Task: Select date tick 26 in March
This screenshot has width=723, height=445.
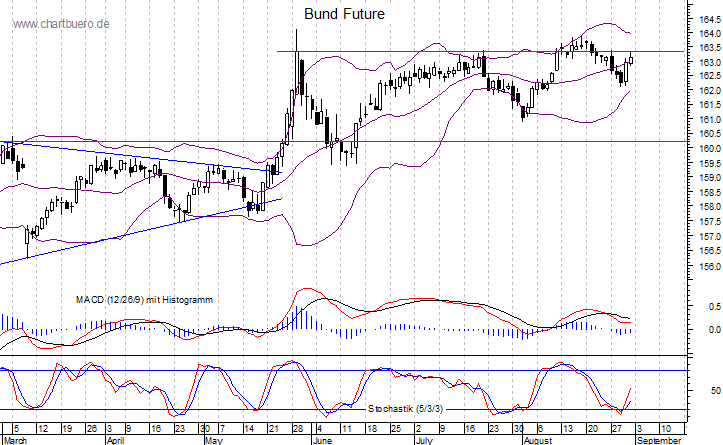Action: pyautogui.click(x=92, y=429)
